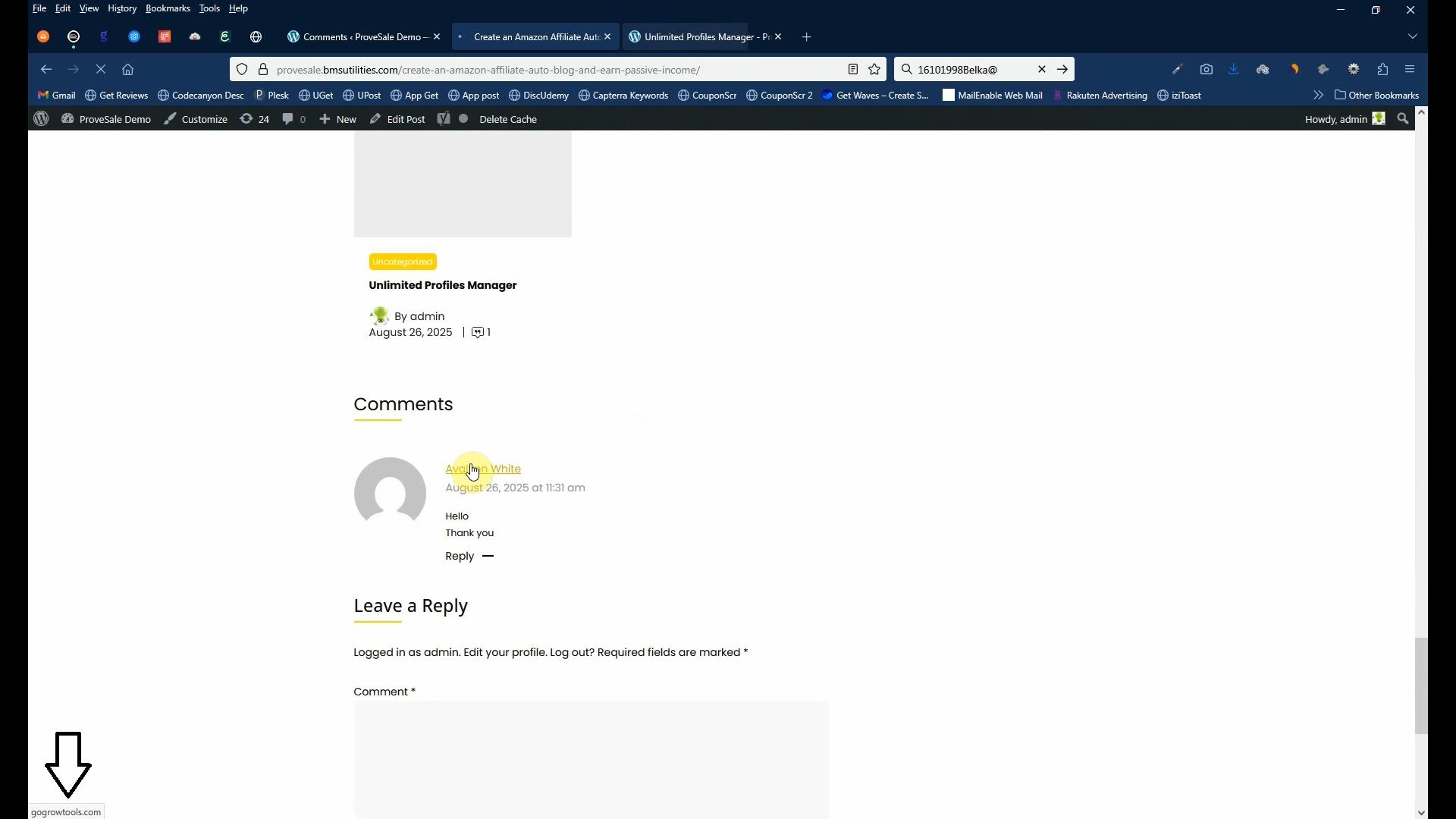
Task: Toggle reader view in the address bar
Action: [853, 69]
